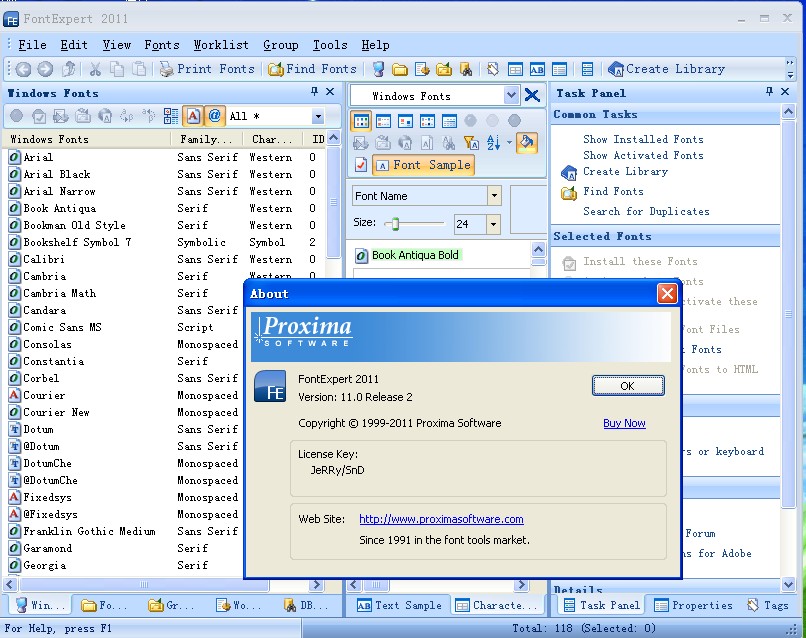The height and width of the screenshot is (638, 806).
Task: Select Arial Black in the font list
Action: coord(57,174)
